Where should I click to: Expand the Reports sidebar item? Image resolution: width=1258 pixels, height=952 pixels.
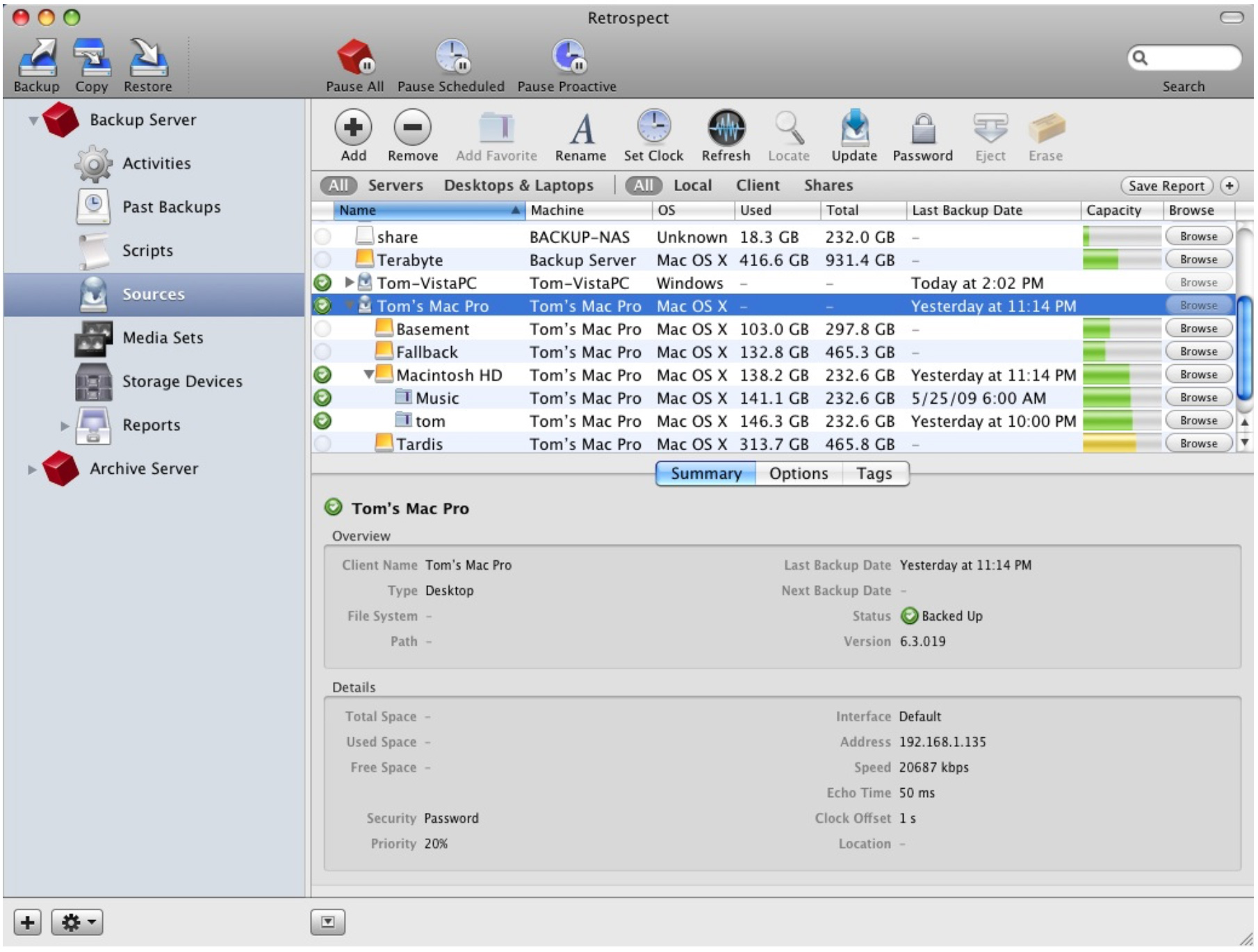tap(65, 426)
